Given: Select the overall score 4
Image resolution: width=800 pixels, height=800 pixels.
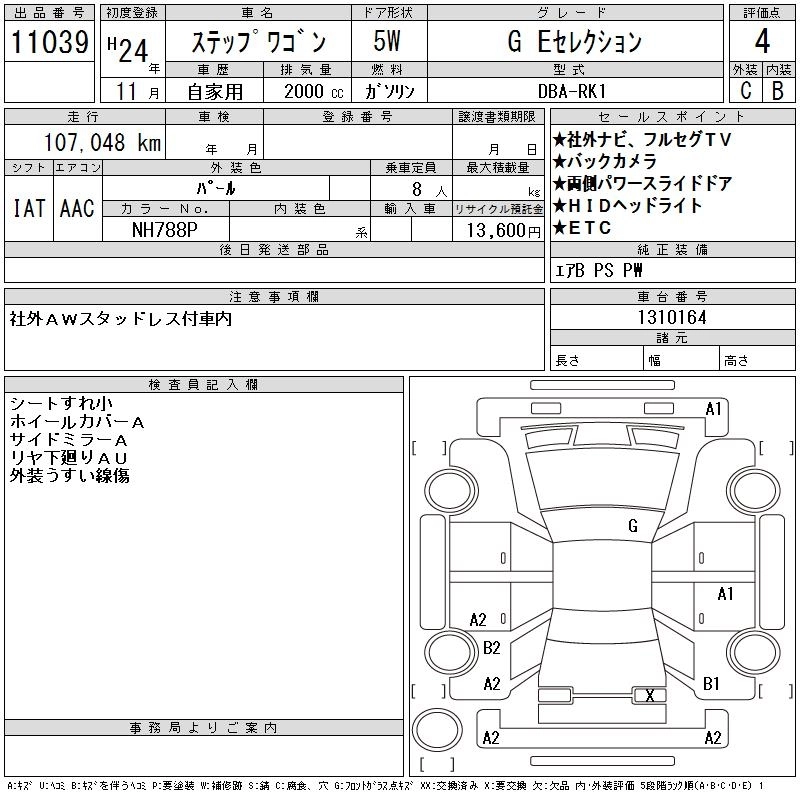Looking at the screenshot, I should tap(762, 41).
